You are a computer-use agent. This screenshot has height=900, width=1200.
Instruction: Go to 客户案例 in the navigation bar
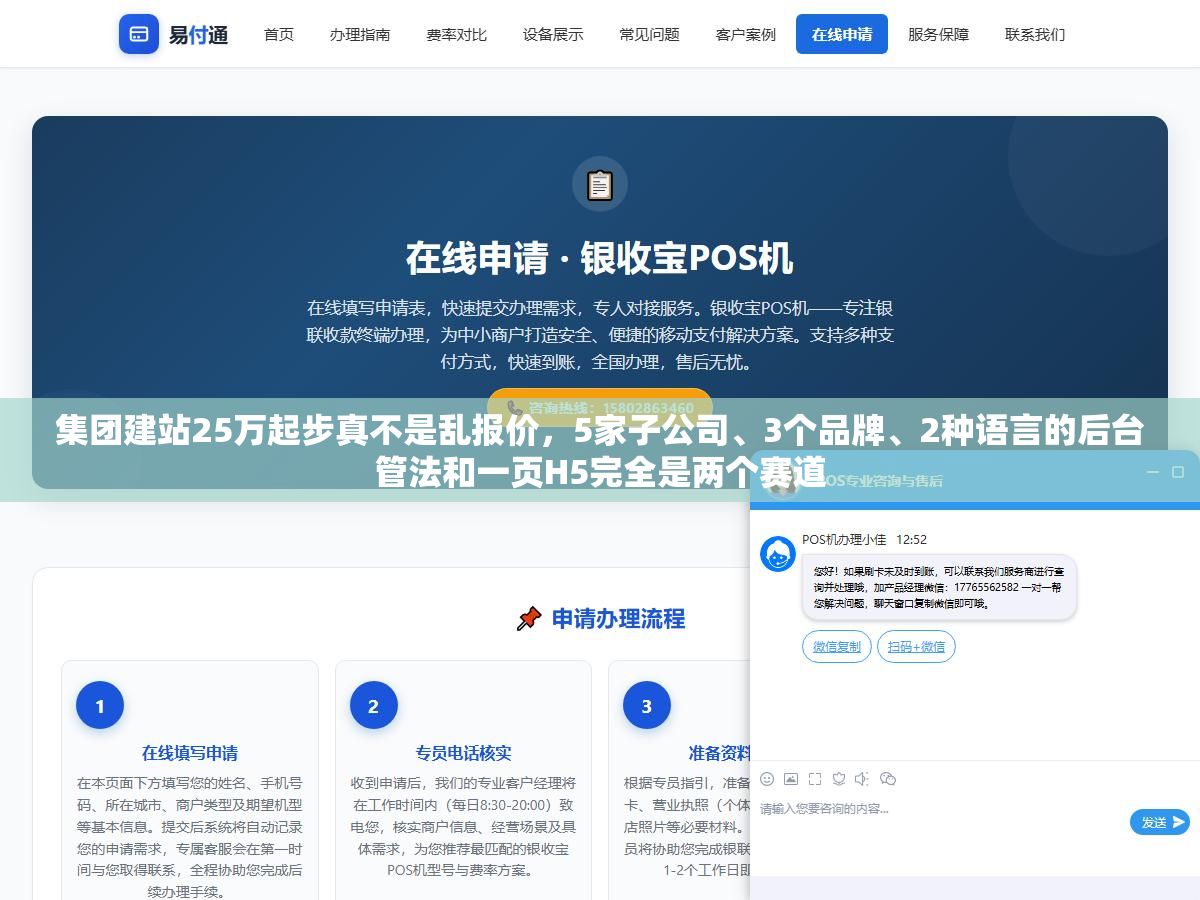[746, 34]
